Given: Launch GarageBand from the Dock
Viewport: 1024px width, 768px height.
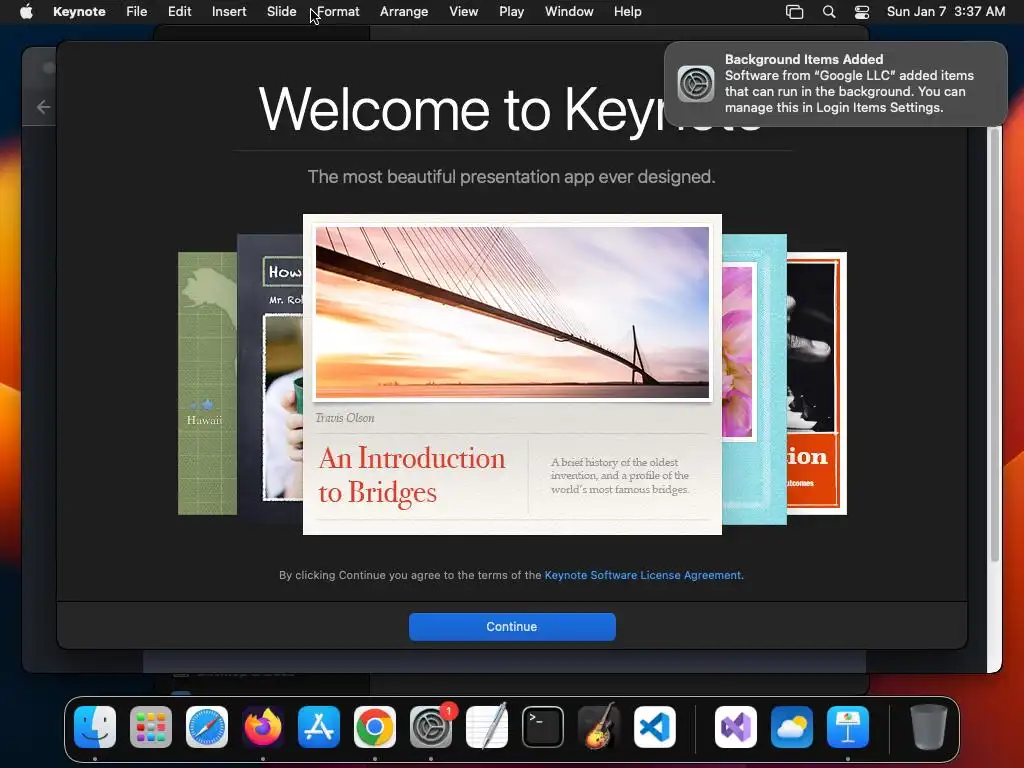Looking at the screenshot, I should (x=599, y=727).
